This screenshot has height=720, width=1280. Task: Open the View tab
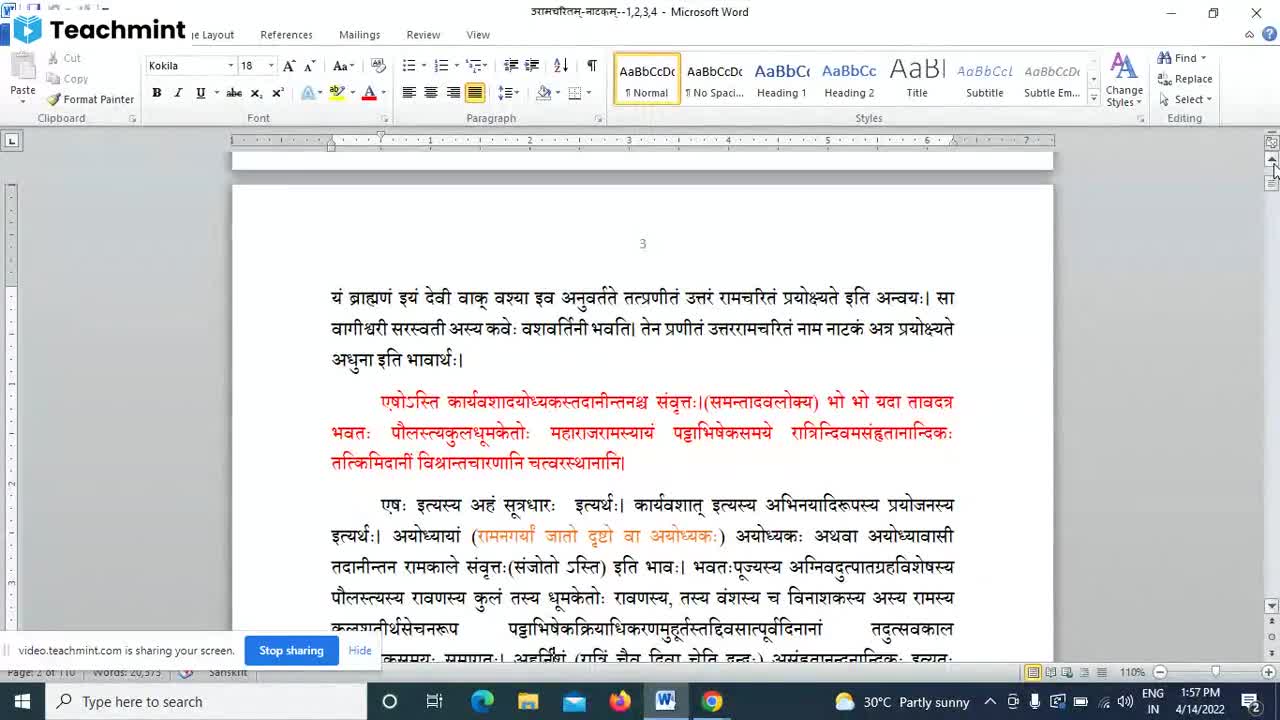click(x=478, y=35)
